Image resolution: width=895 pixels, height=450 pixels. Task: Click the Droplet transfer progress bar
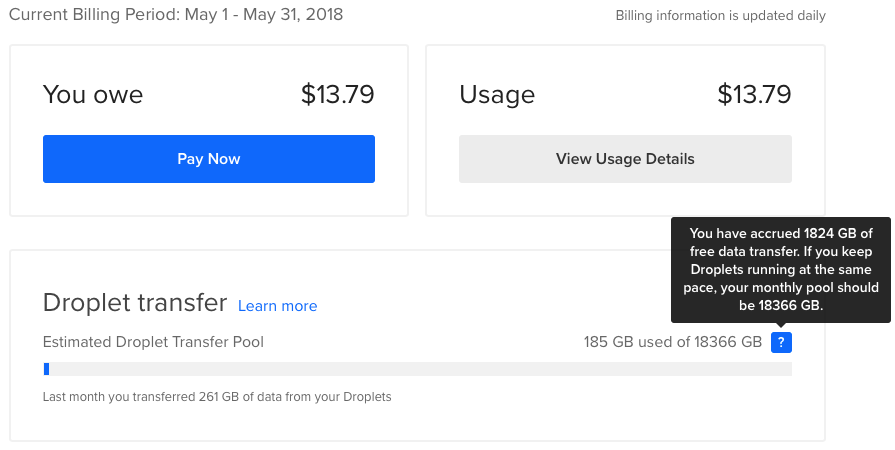point(417,369)
